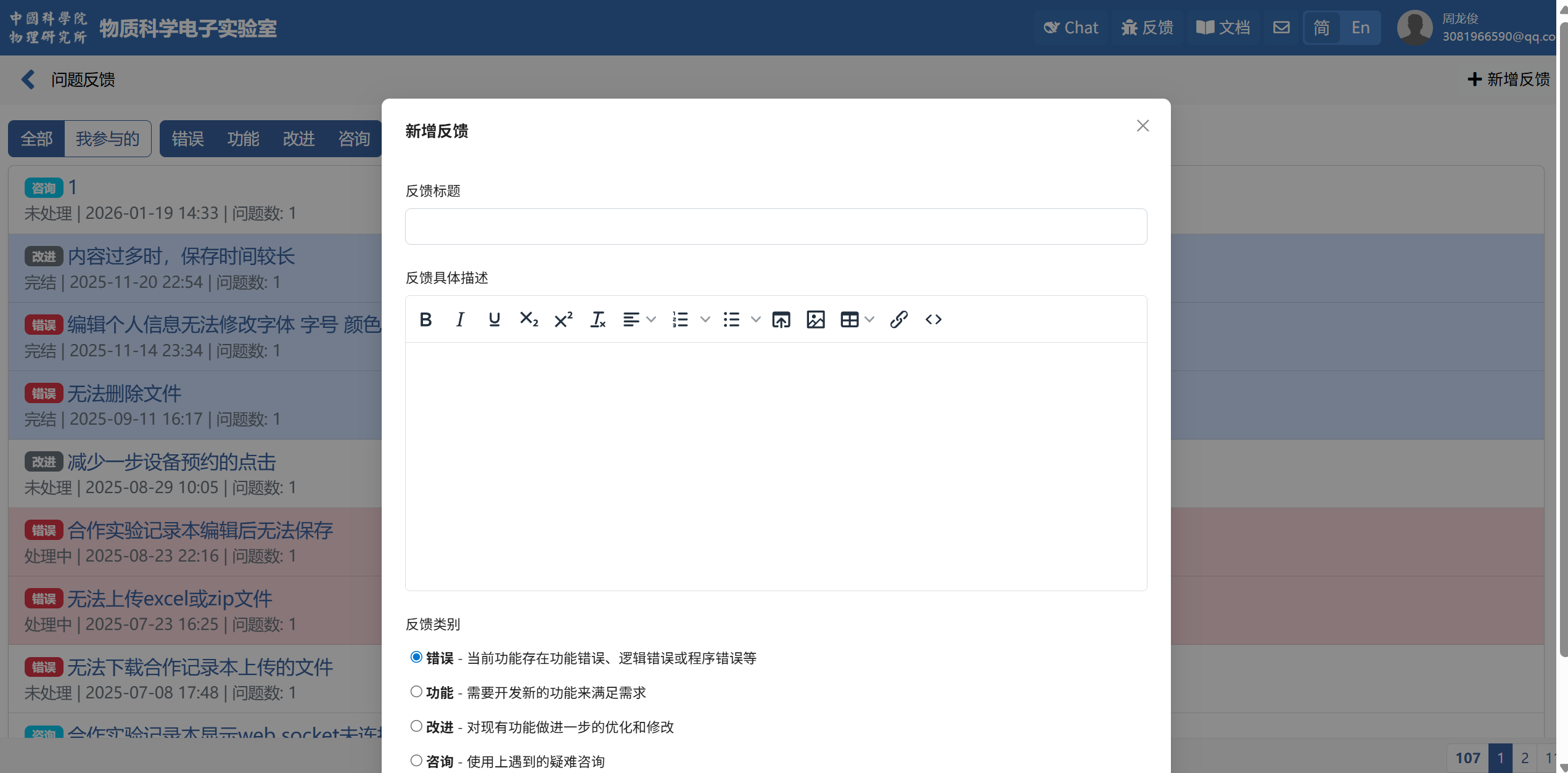
Task: Filter feedback list by 错误 tab
Action: click(x=187, y=139)
